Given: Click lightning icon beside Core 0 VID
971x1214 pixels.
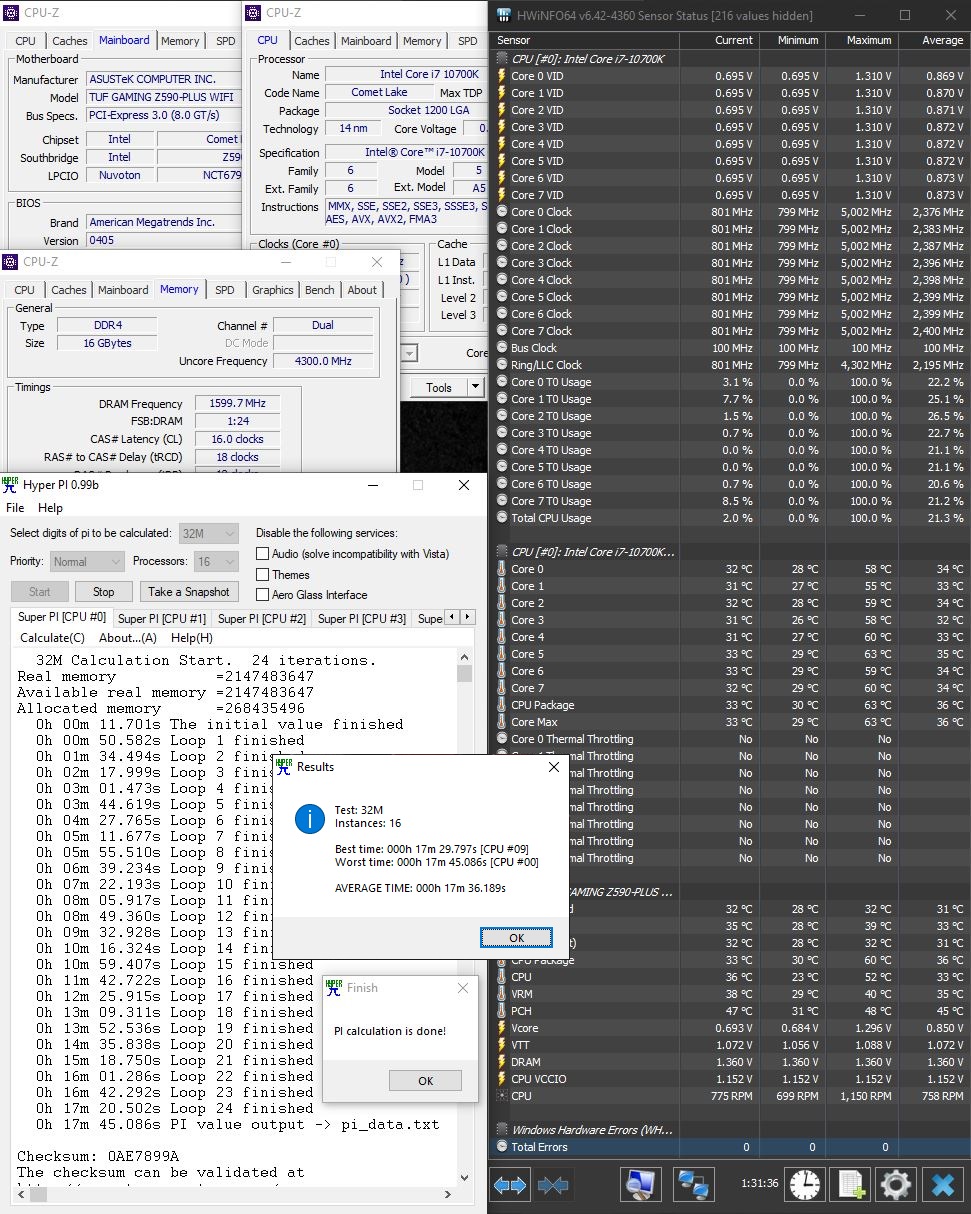Looking at the screenshot, I should [x=502, y=76].
